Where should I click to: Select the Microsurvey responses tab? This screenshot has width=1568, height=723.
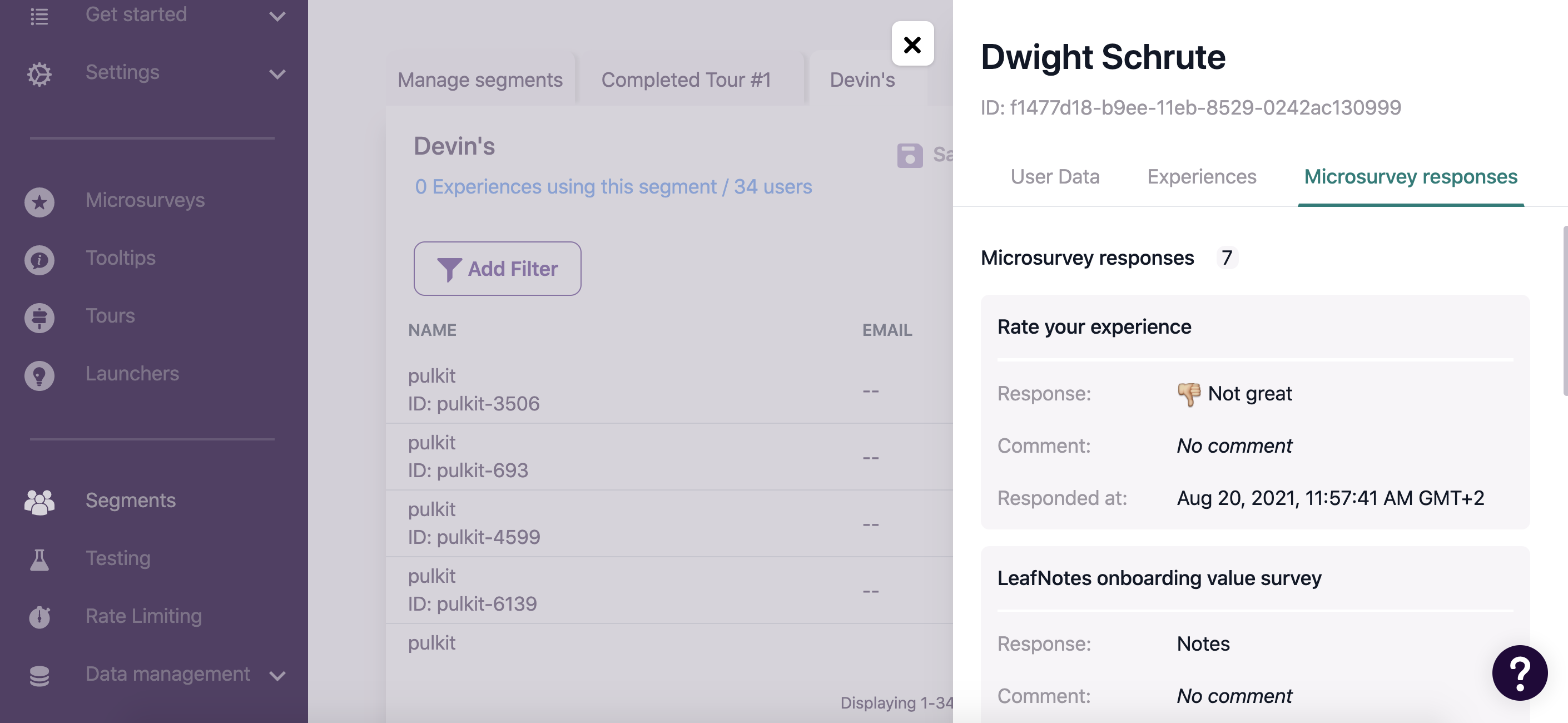(1410, 176)
